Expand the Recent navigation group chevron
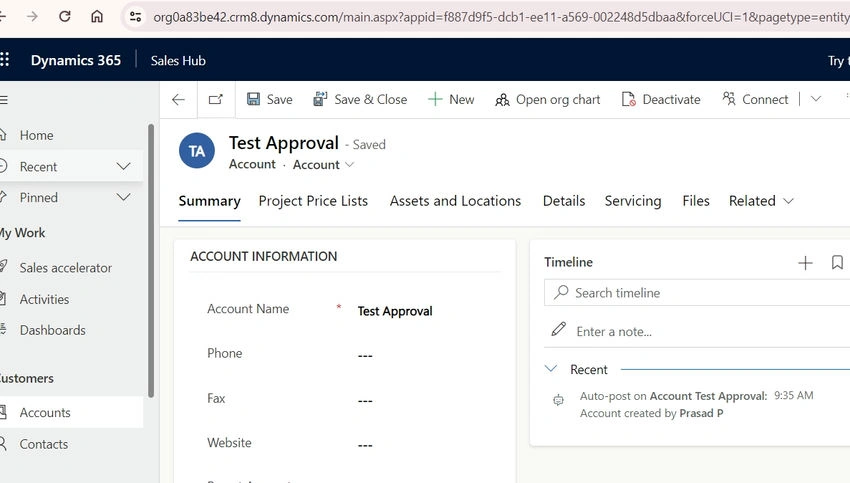850x483 pixels. point(124,166)
